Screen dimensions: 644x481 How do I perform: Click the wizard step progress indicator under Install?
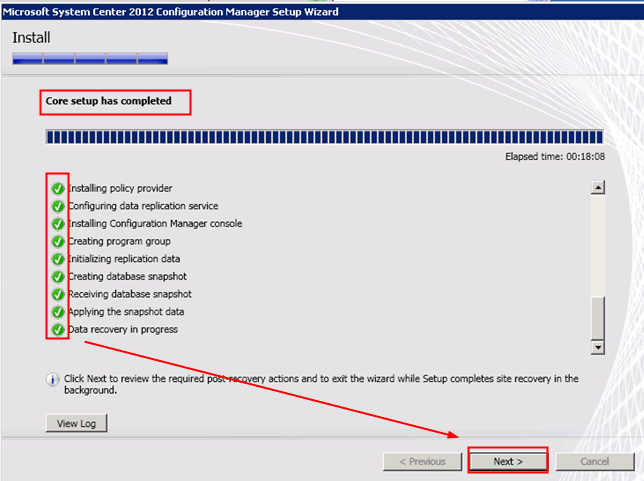point(90,58)
